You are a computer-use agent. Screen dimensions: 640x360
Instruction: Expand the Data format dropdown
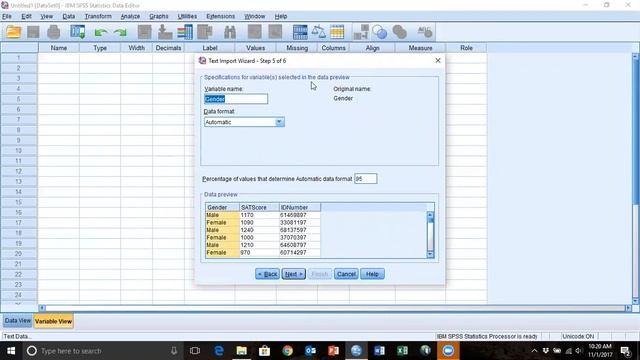point(279,122)
